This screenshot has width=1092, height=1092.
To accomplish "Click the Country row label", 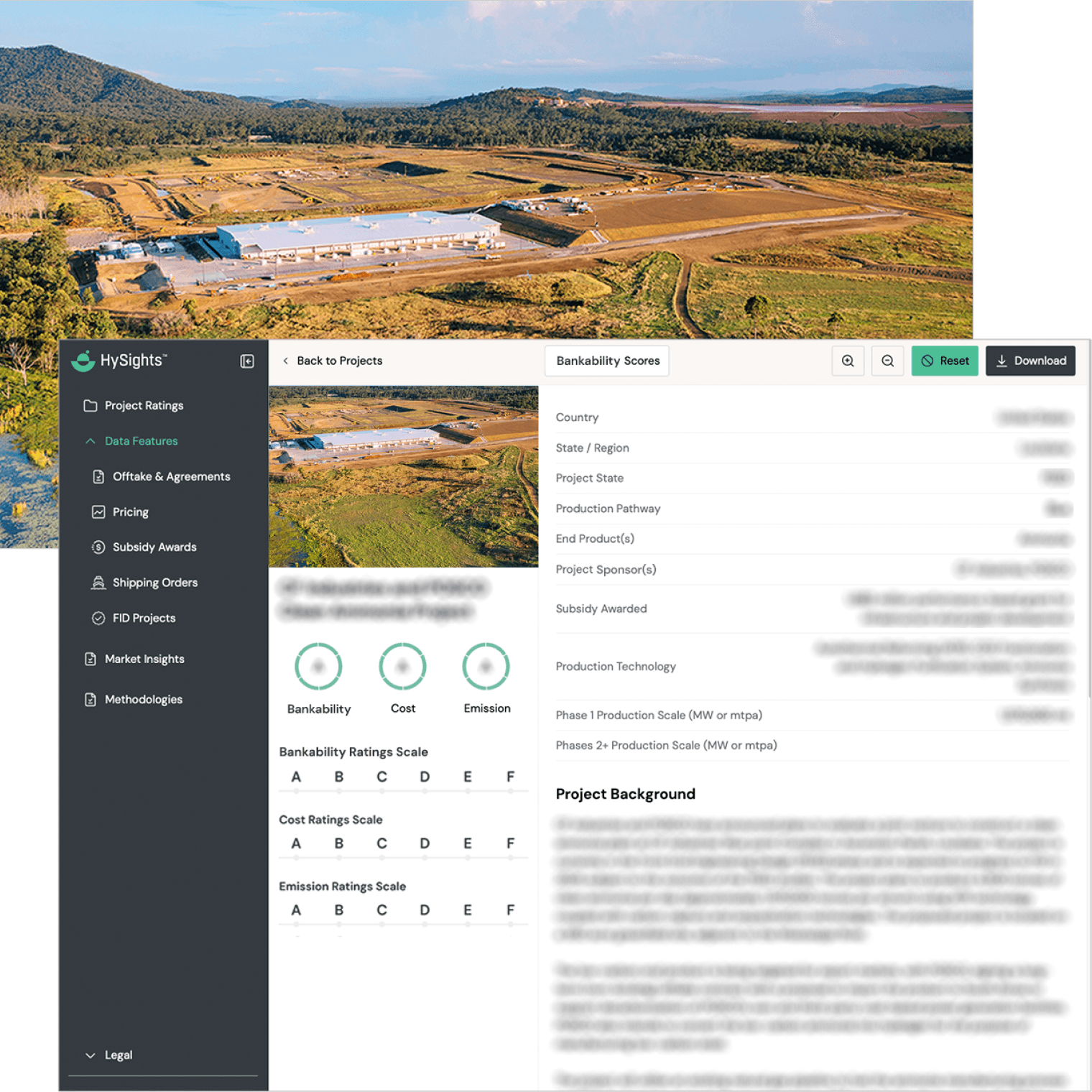I will tap(577, 417).
